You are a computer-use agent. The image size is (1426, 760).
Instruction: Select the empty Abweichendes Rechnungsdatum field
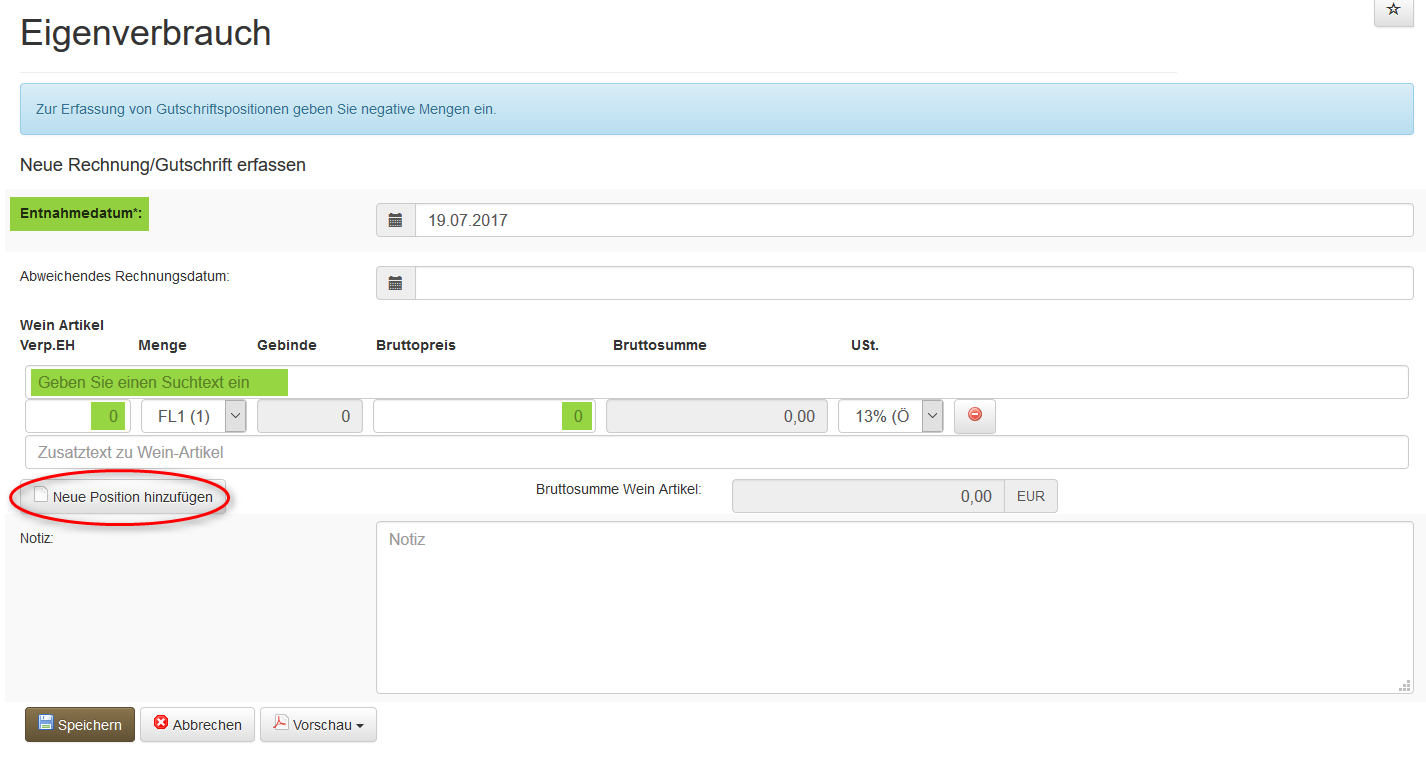click(913, 283)
